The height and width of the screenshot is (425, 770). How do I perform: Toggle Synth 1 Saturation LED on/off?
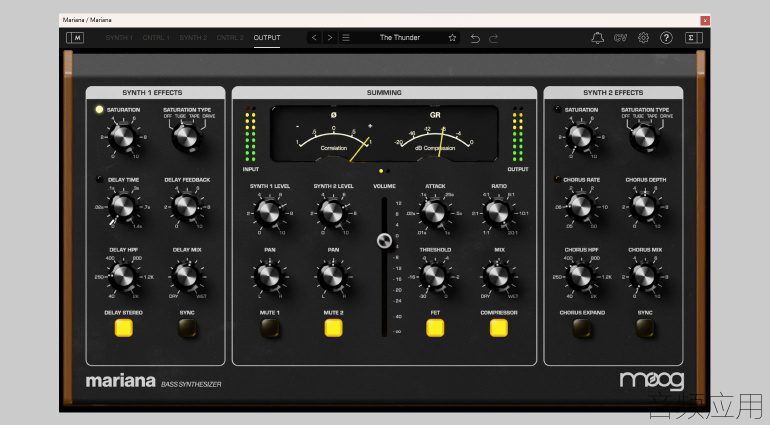pos(99,110)
